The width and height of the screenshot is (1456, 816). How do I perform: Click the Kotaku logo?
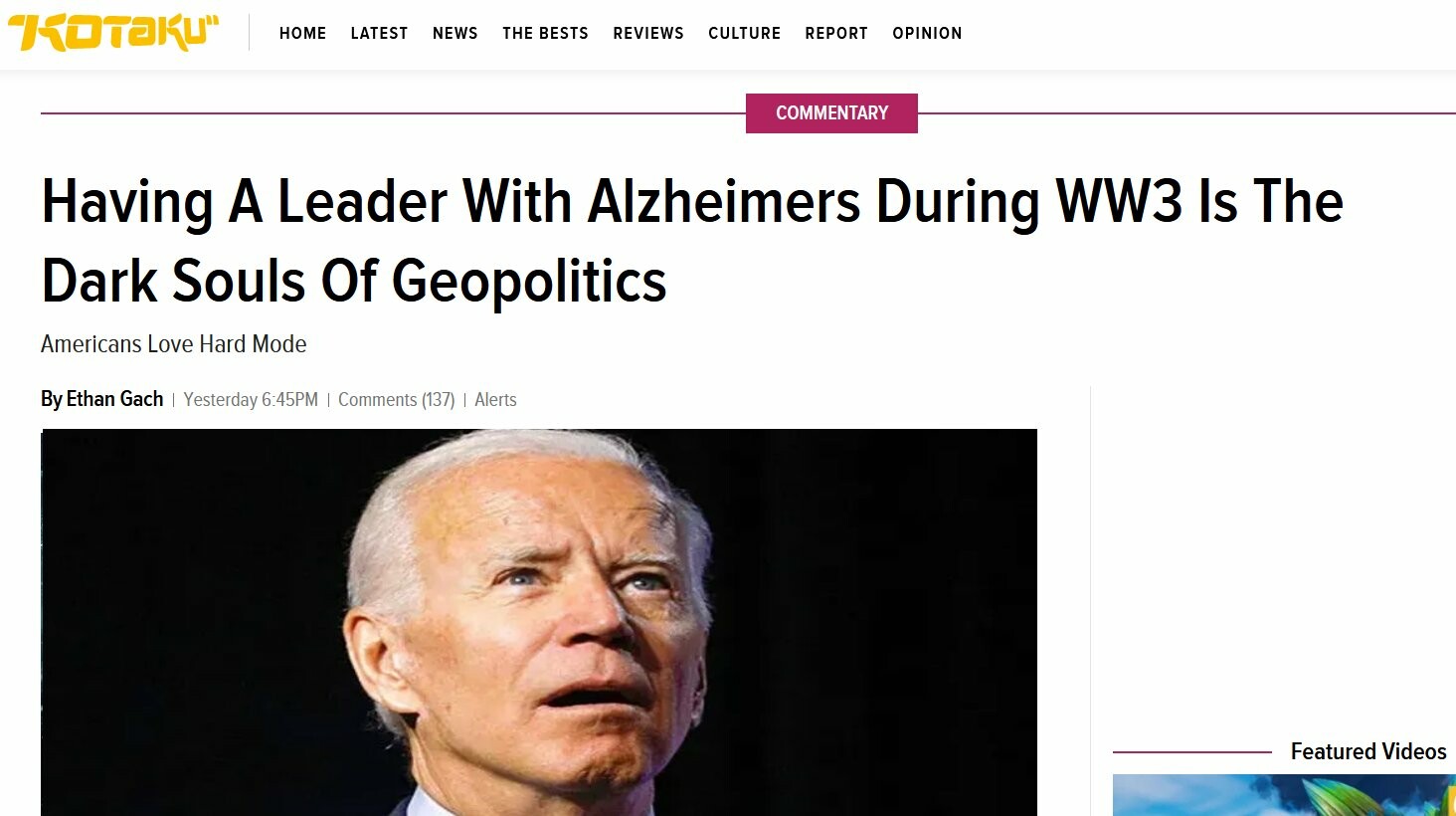[113, 33]
